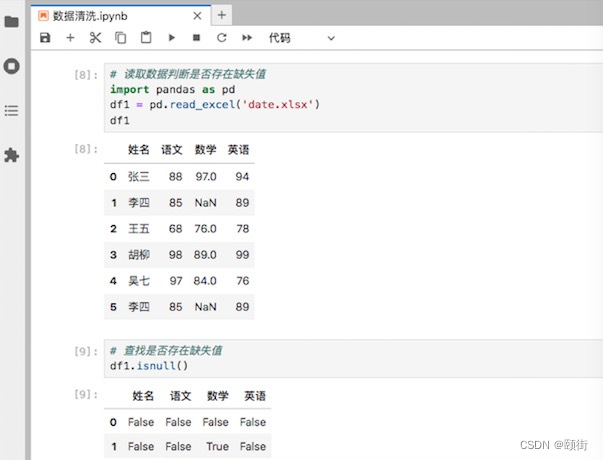The image size is (603, 460).
Task: Open the file browser sidebar icon
Action: (12, 22)
